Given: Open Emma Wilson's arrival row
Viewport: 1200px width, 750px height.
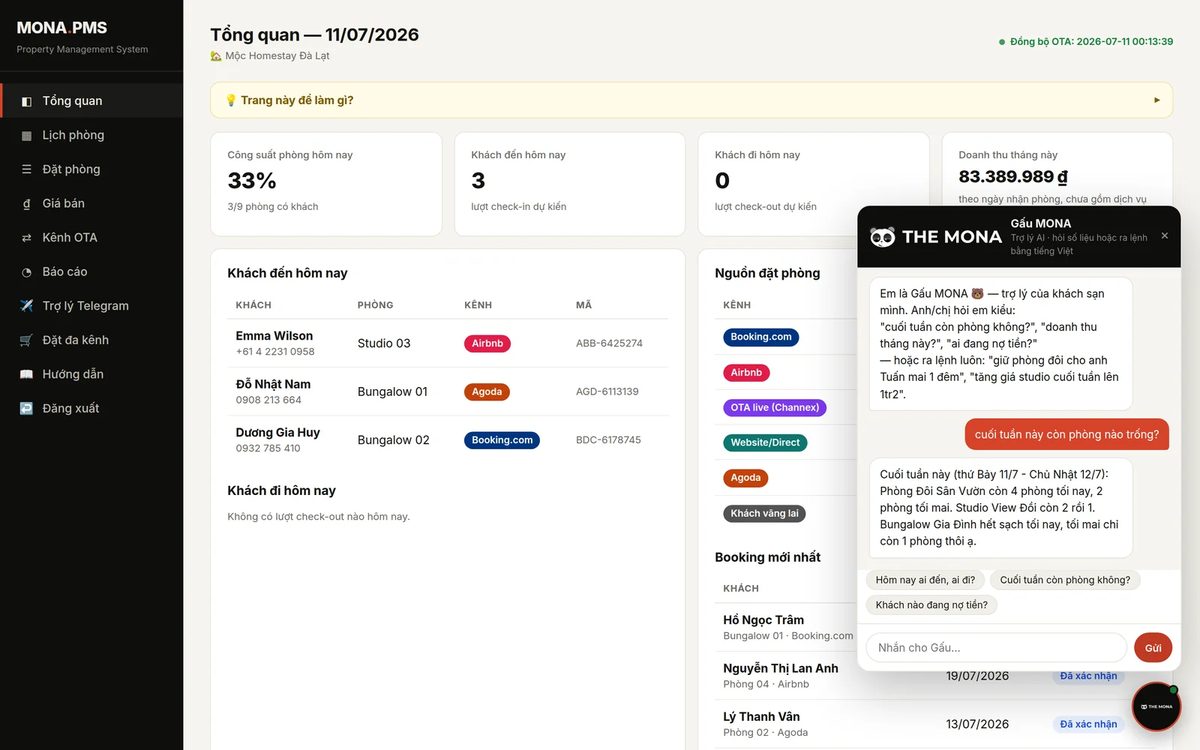Looking at the screenshot, I should [447, 343].
